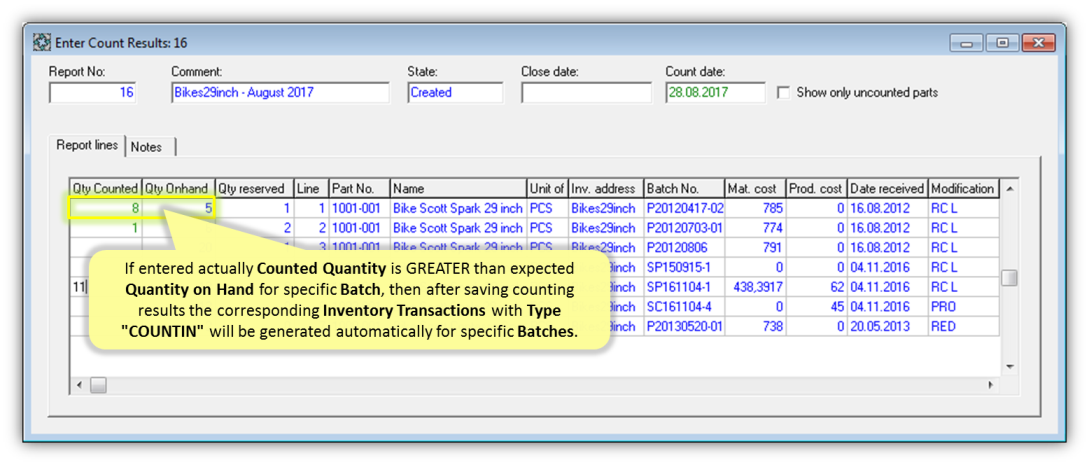Select batch P20120806 cell
The image size is (1089, 465).
pyautogui.click(x=684, y=247)
